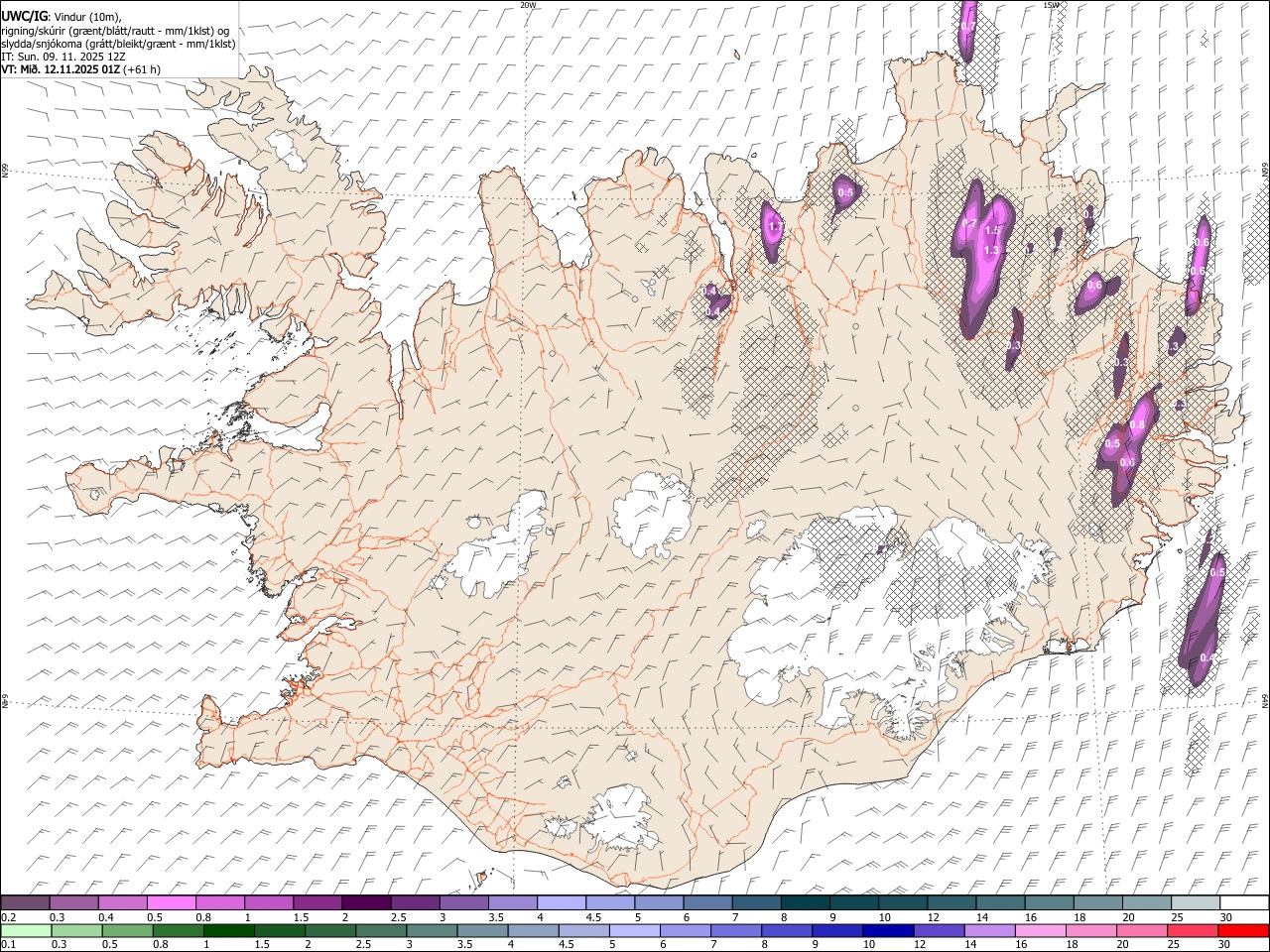
Task: Click the 'IT: Sun. 09. 11. 2025 12Z' line
Action: 62,57
